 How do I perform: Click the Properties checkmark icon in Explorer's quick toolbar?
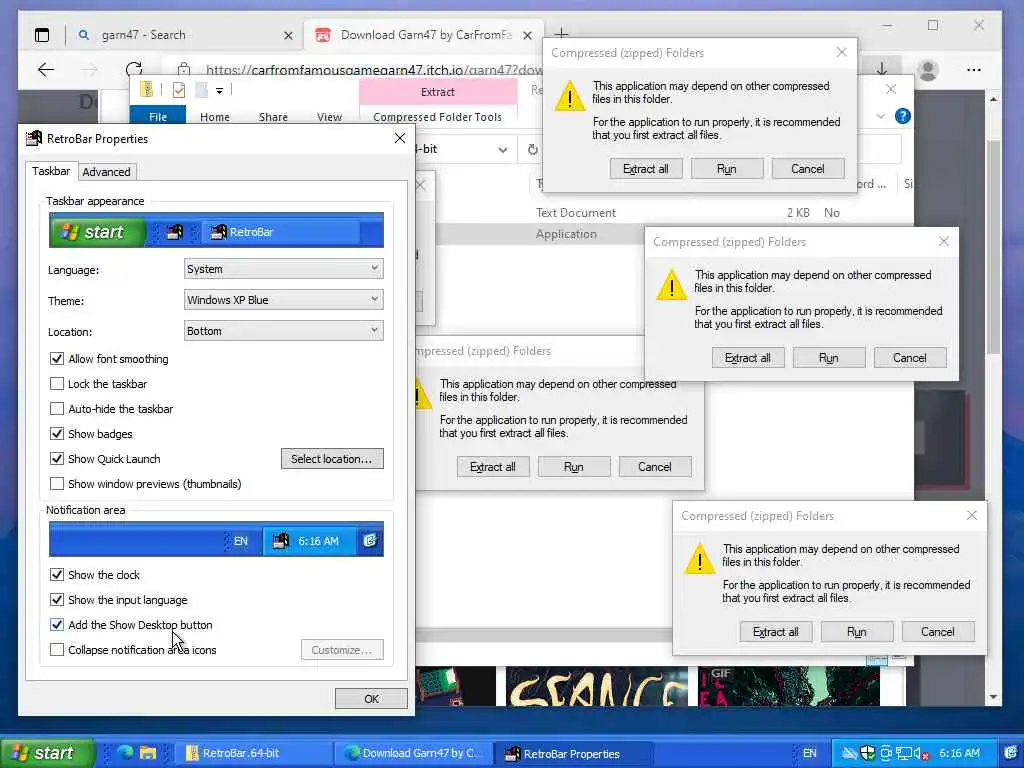(178, 89)
